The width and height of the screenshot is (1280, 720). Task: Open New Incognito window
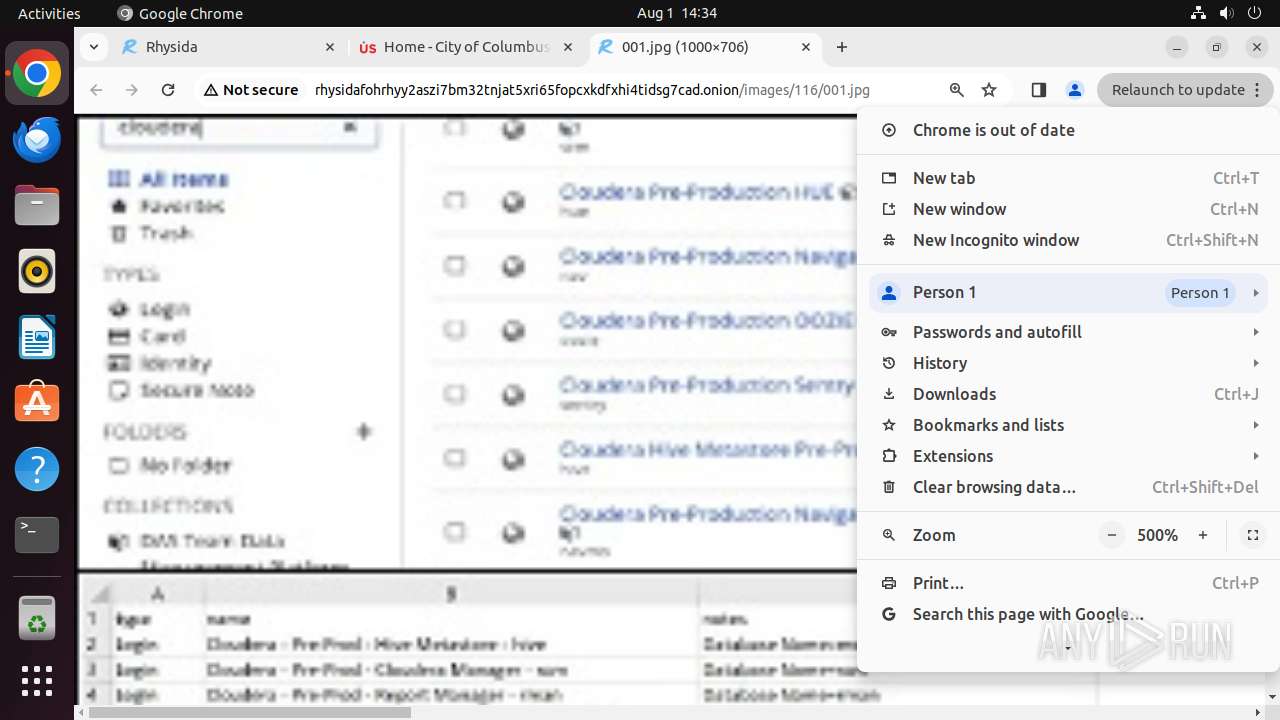(1068, 240)
